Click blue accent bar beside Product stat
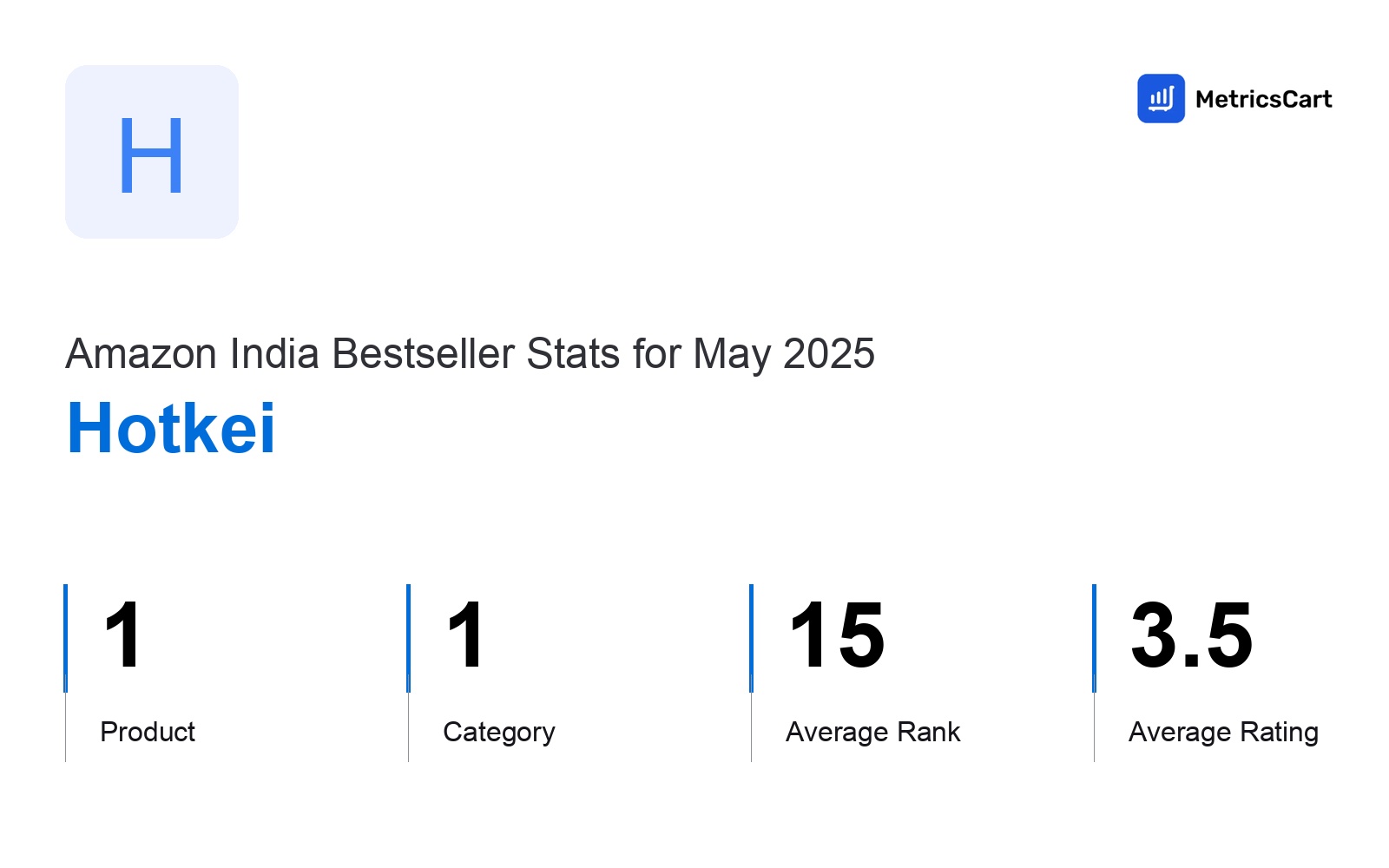Image resolution: width=1389 pixels, height=868 pixels. [65, 638]
